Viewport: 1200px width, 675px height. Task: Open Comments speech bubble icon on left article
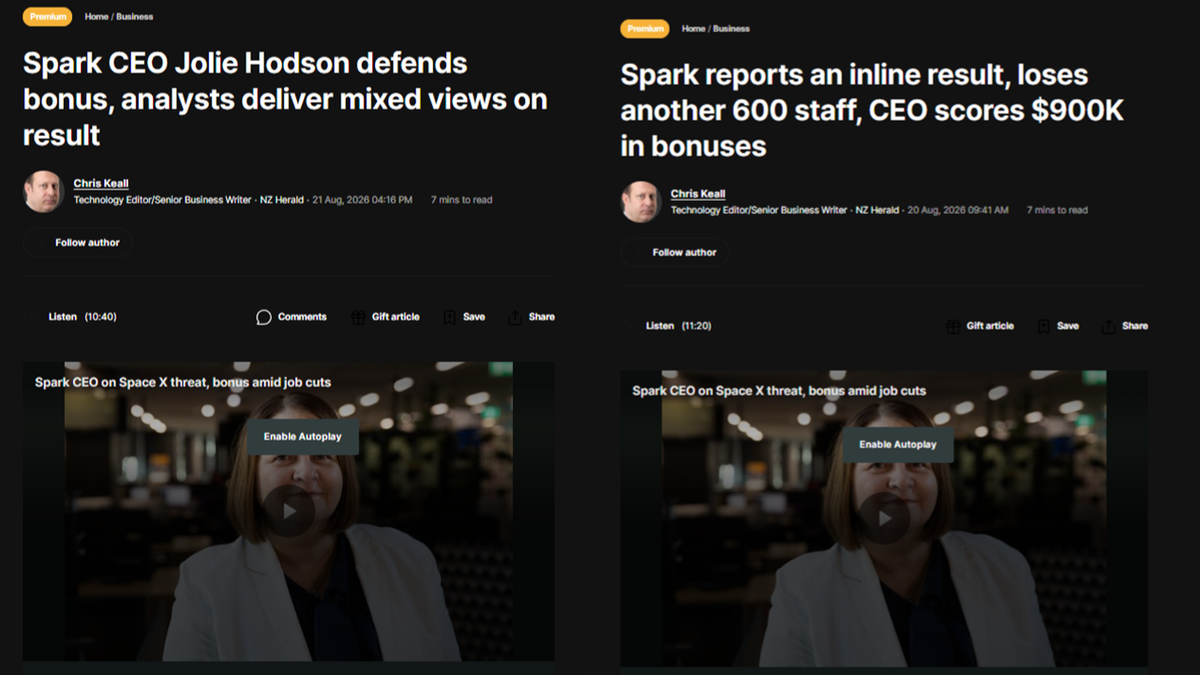(264, 317)
